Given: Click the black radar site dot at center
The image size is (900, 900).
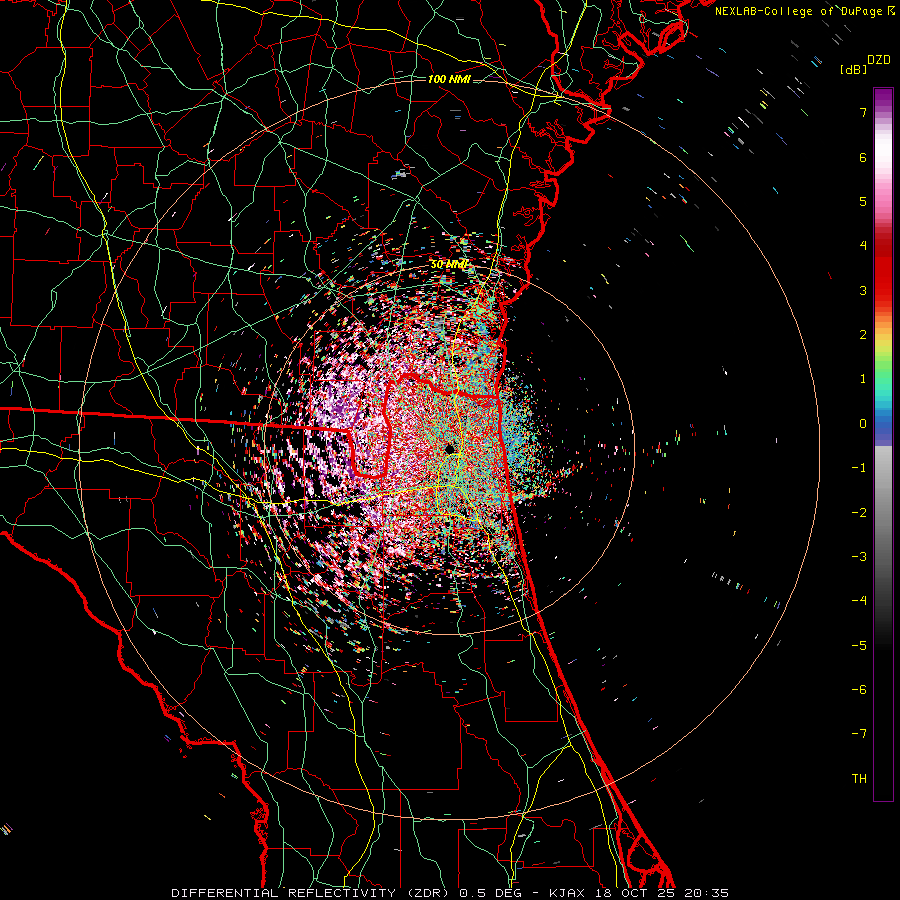Looking at the screenshot, I should coord(449,448).
